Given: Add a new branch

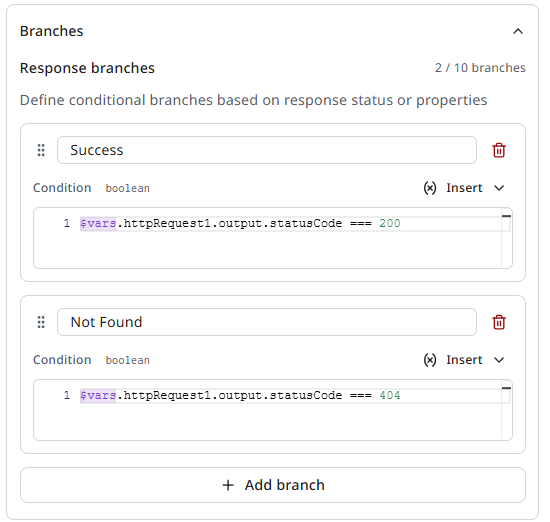Looking at the screenshot, I should (273, 485).
